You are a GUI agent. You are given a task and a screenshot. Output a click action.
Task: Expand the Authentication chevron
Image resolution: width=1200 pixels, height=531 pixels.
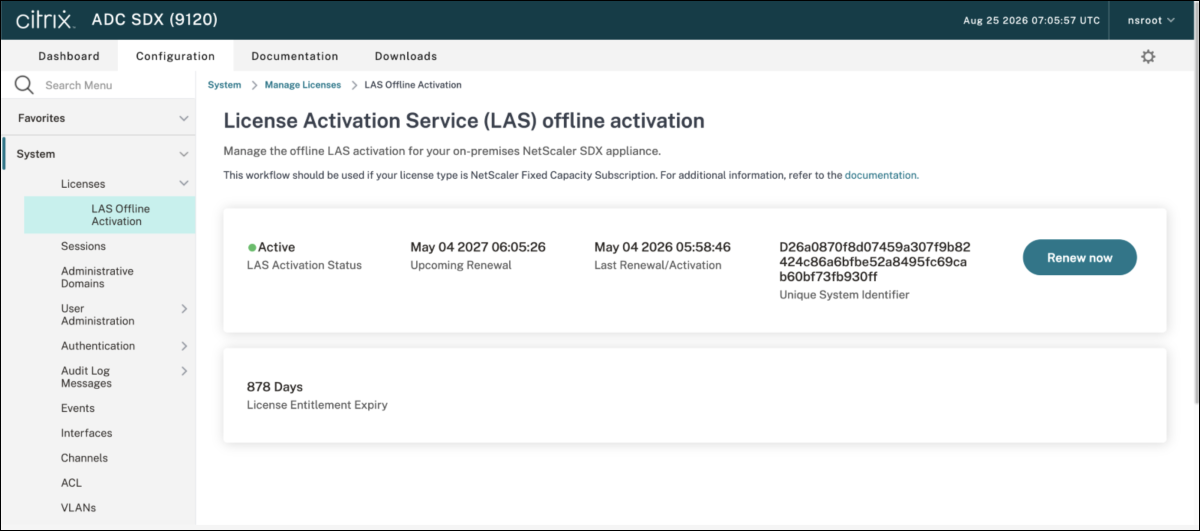[x=184, y=346]
